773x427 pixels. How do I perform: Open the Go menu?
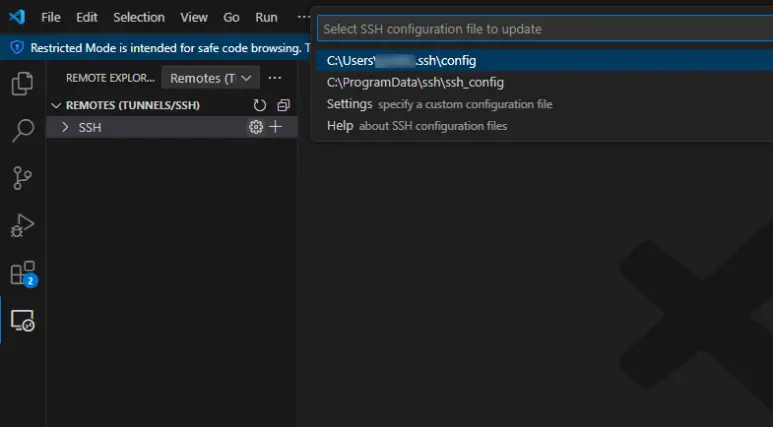click(x=231, y=17)
